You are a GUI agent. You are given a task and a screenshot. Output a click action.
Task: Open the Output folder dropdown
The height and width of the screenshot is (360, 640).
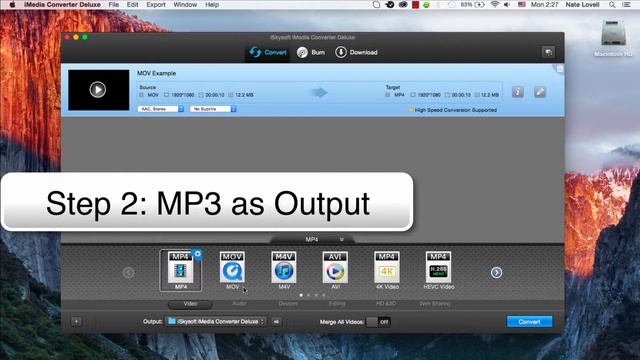pyautogui.click(x=216, y=322)
